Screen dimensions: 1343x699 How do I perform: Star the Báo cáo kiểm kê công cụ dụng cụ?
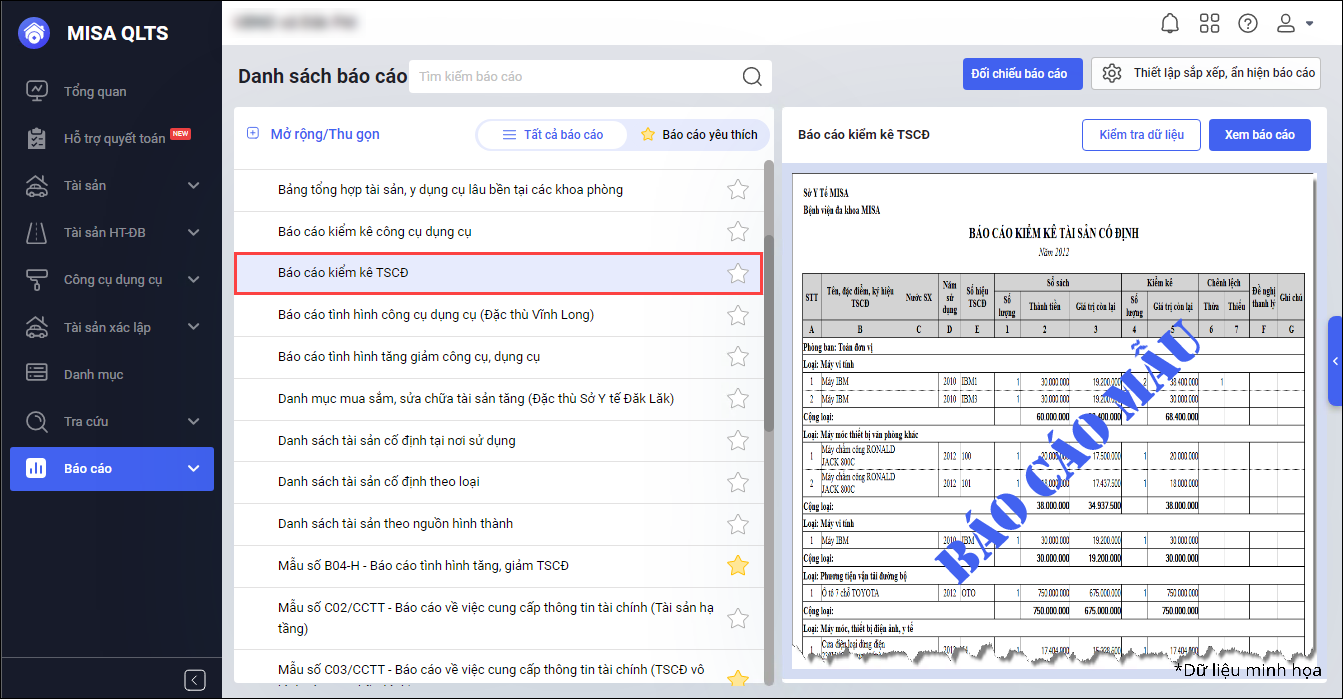pyautogui.click(x=738, y=232)
